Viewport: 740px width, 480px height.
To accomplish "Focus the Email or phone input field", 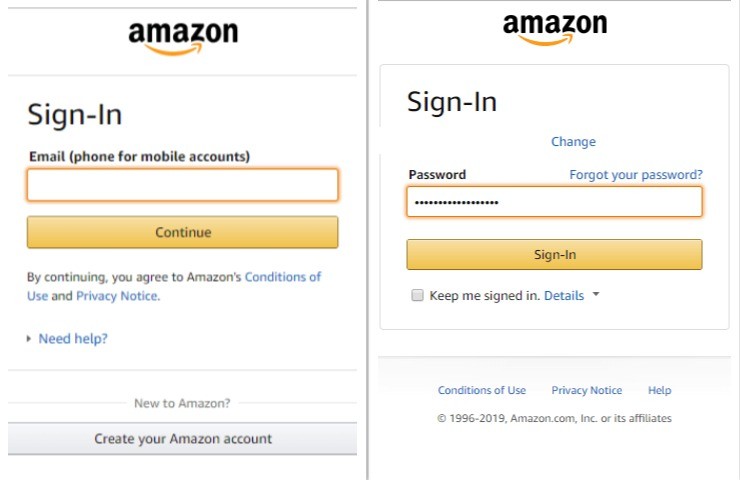I will [183, 185].
